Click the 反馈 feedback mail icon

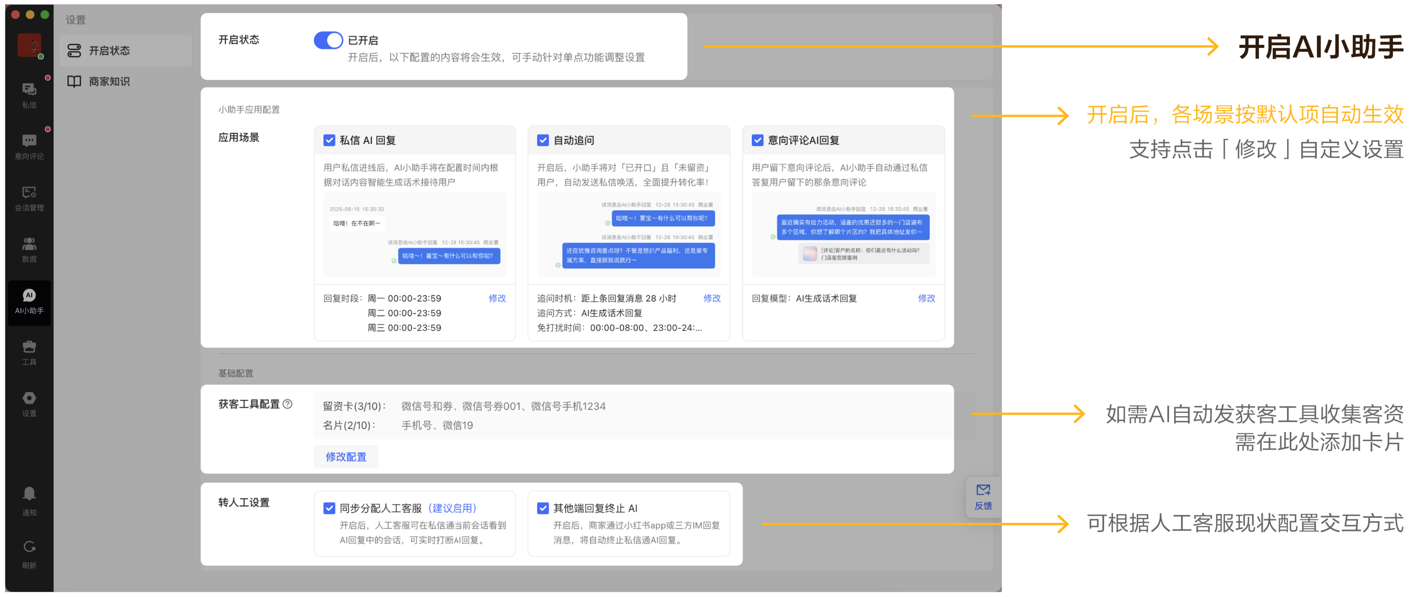[983, 496]
